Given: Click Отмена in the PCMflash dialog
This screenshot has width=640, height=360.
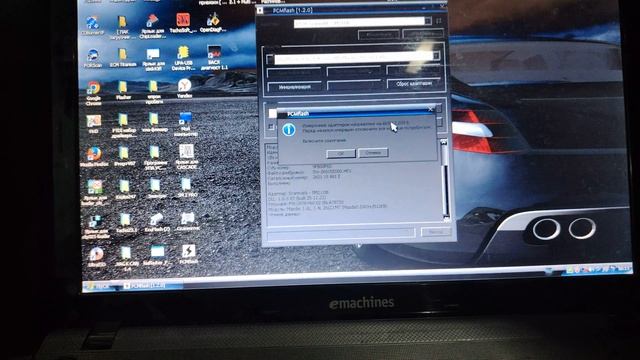Looking at the screenshot, I should point(373,153).
